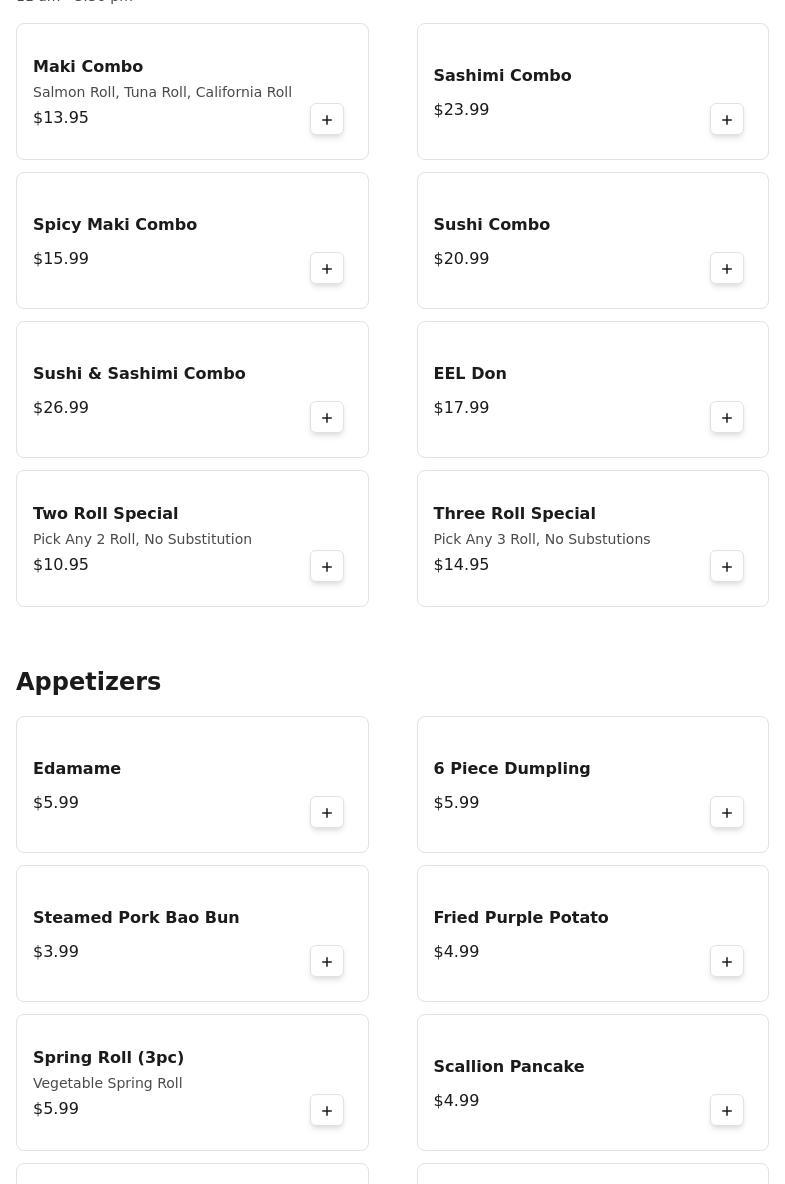Add Sashimi Combo to order

(x=727, y=120)
